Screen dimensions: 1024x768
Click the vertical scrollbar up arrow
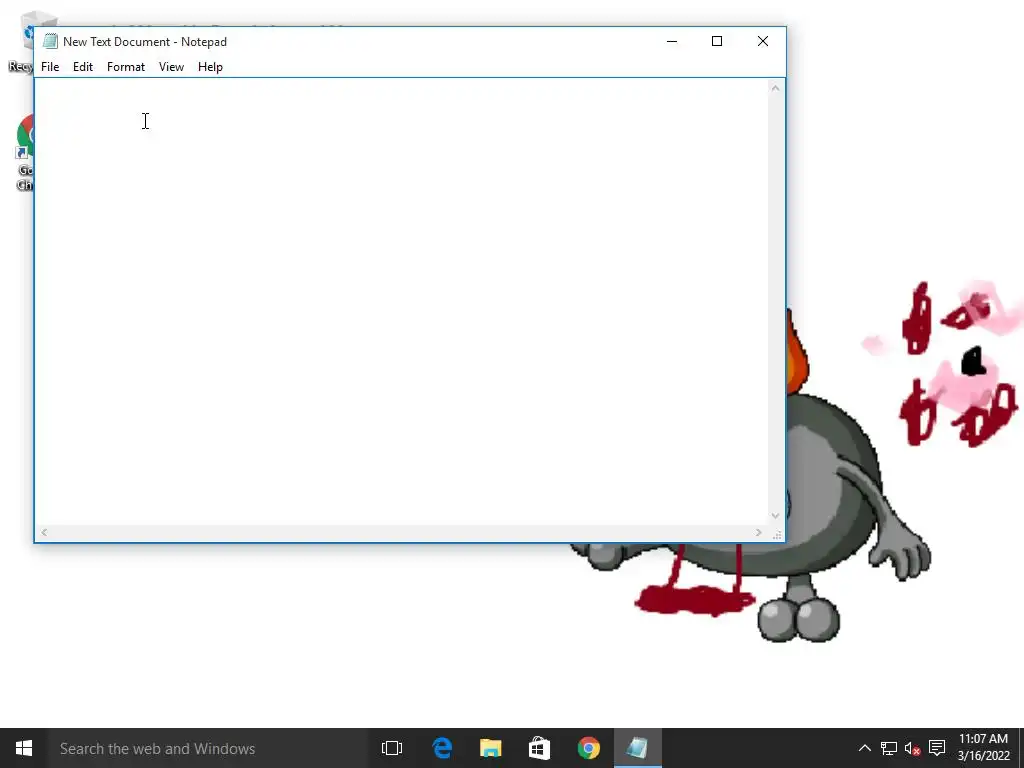coord(775,88)
